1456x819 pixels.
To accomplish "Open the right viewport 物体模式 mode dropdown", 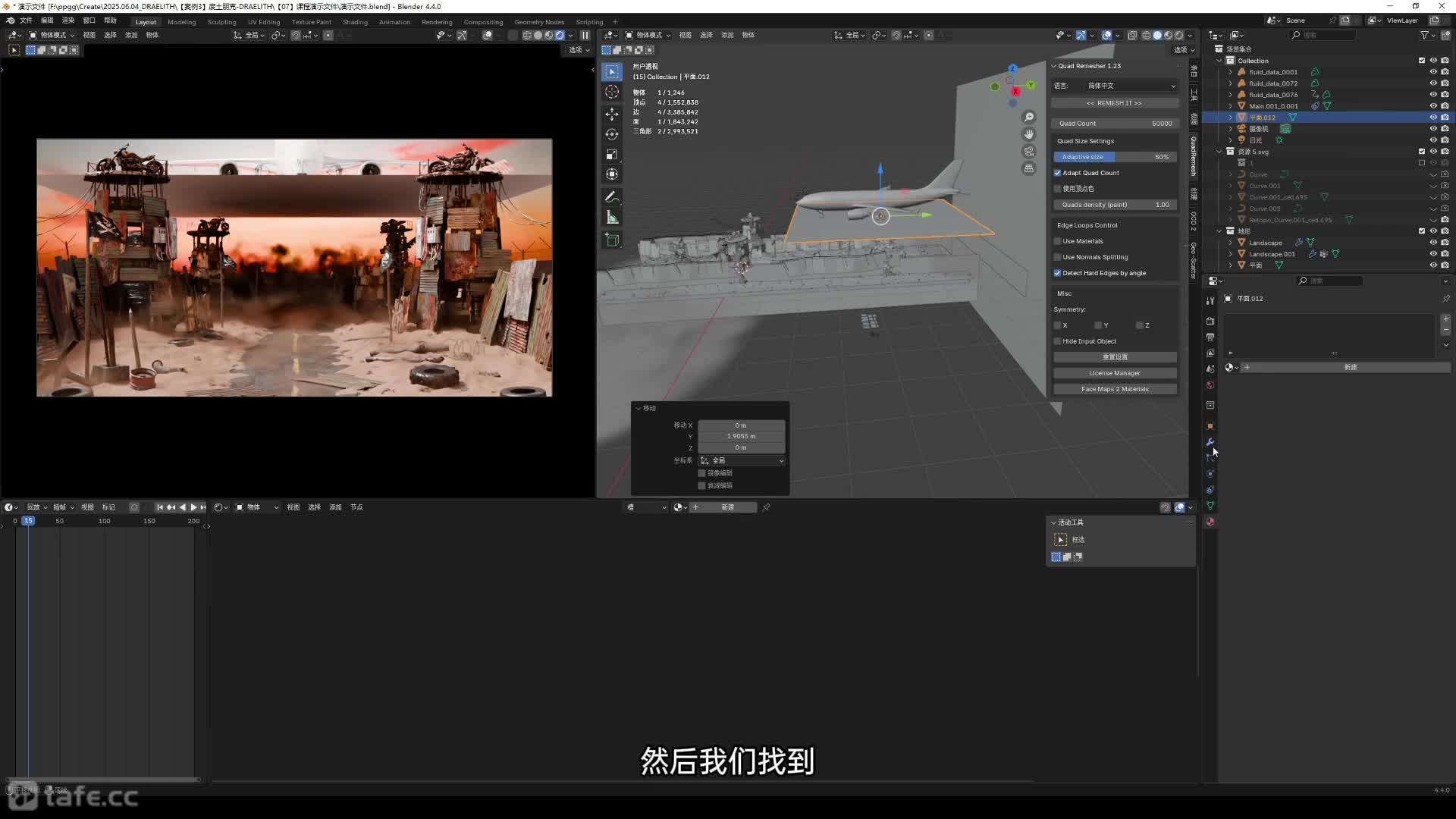I will [648, 35].
